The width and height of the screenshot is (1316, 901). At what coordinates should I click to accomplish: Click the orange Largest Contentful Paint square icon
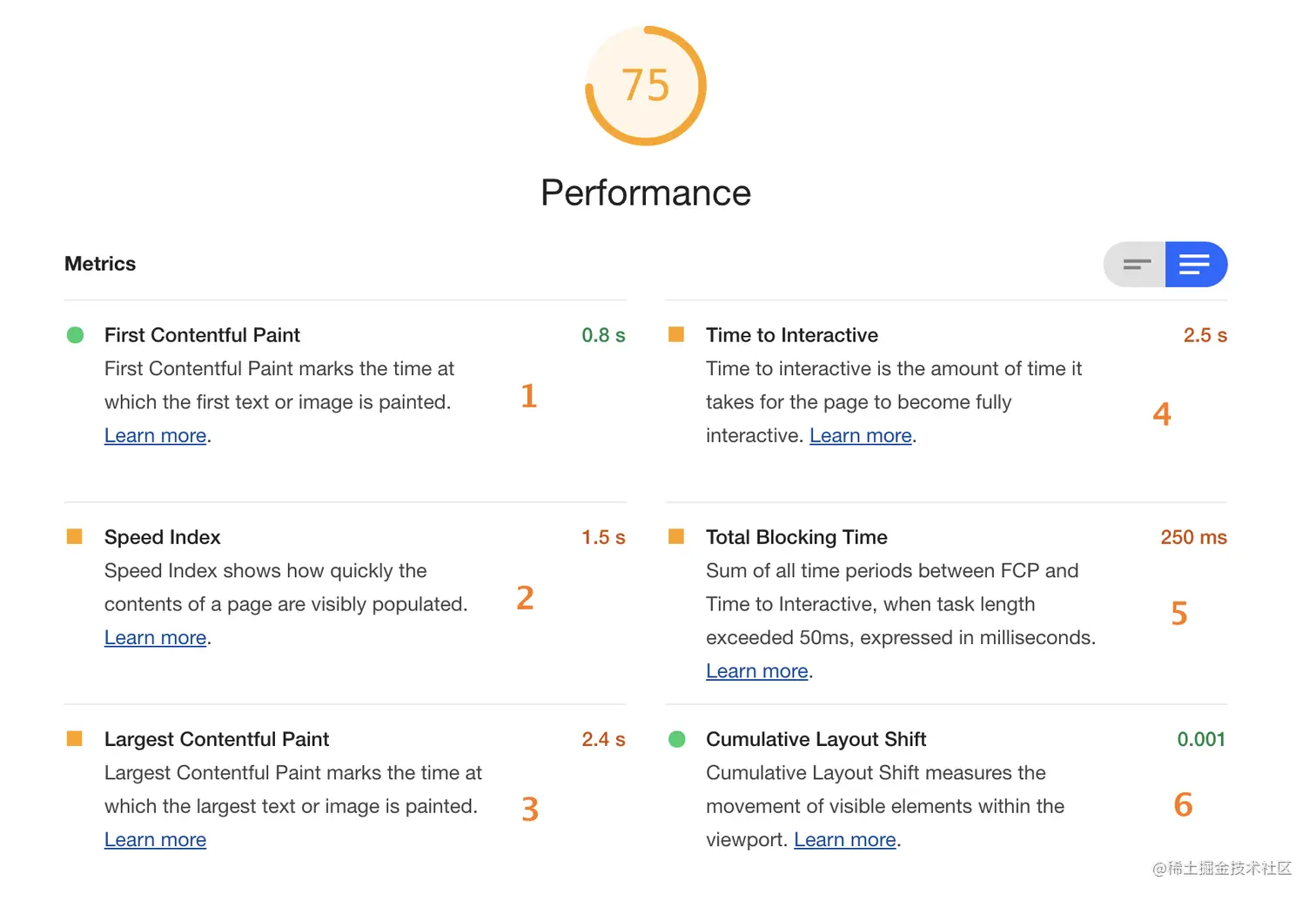[75, 739]
